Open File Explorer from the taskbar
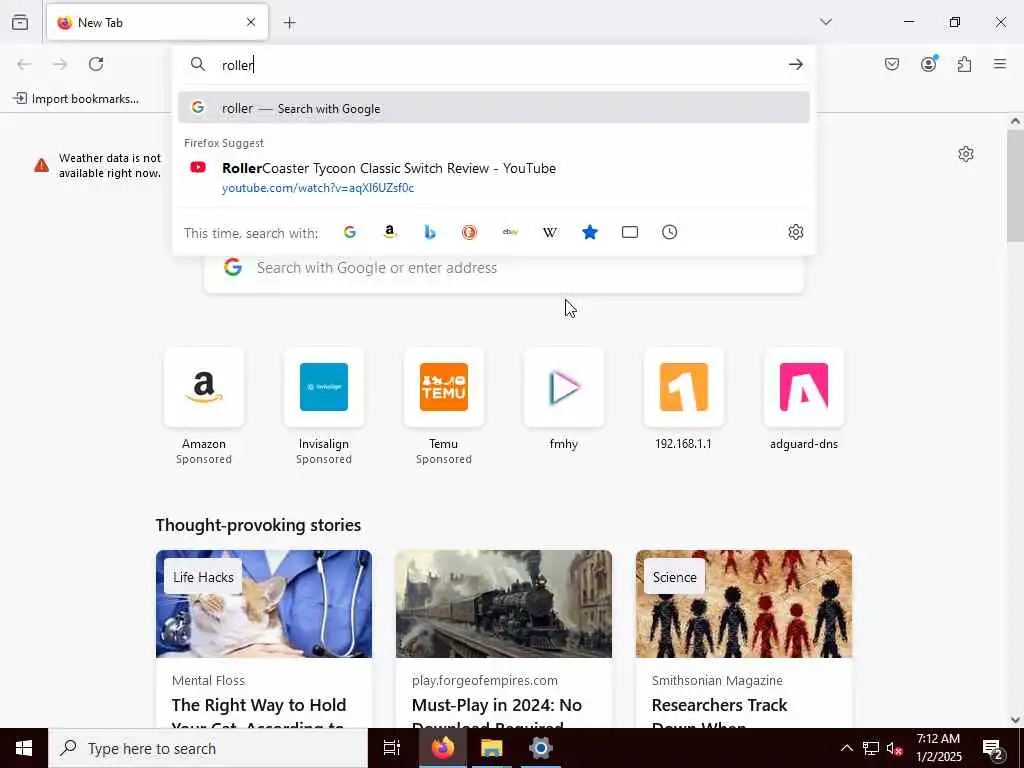This screenshot has width=1024, height=768. coord(491,748)
